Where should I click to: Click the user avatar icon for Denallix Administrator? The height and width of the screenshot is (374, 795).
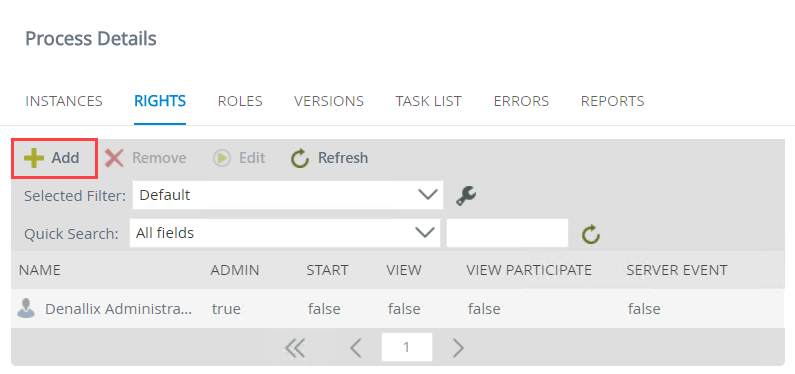[26, 308]
